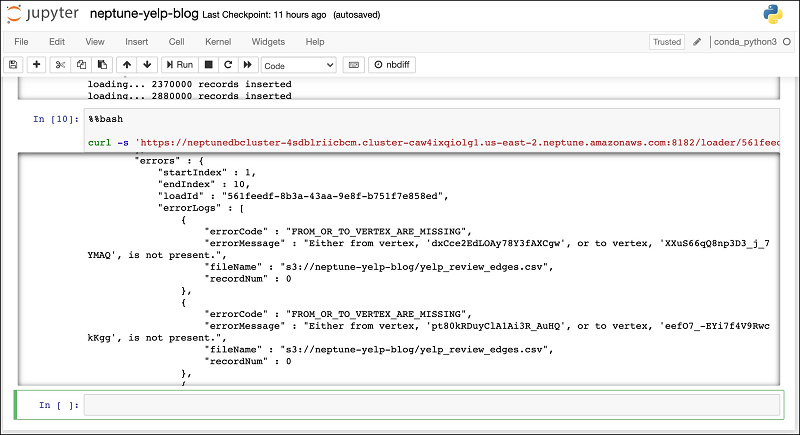800x435 pixels.
Task: Move selected cell down arrow
Action: click(x=147, y=65)
